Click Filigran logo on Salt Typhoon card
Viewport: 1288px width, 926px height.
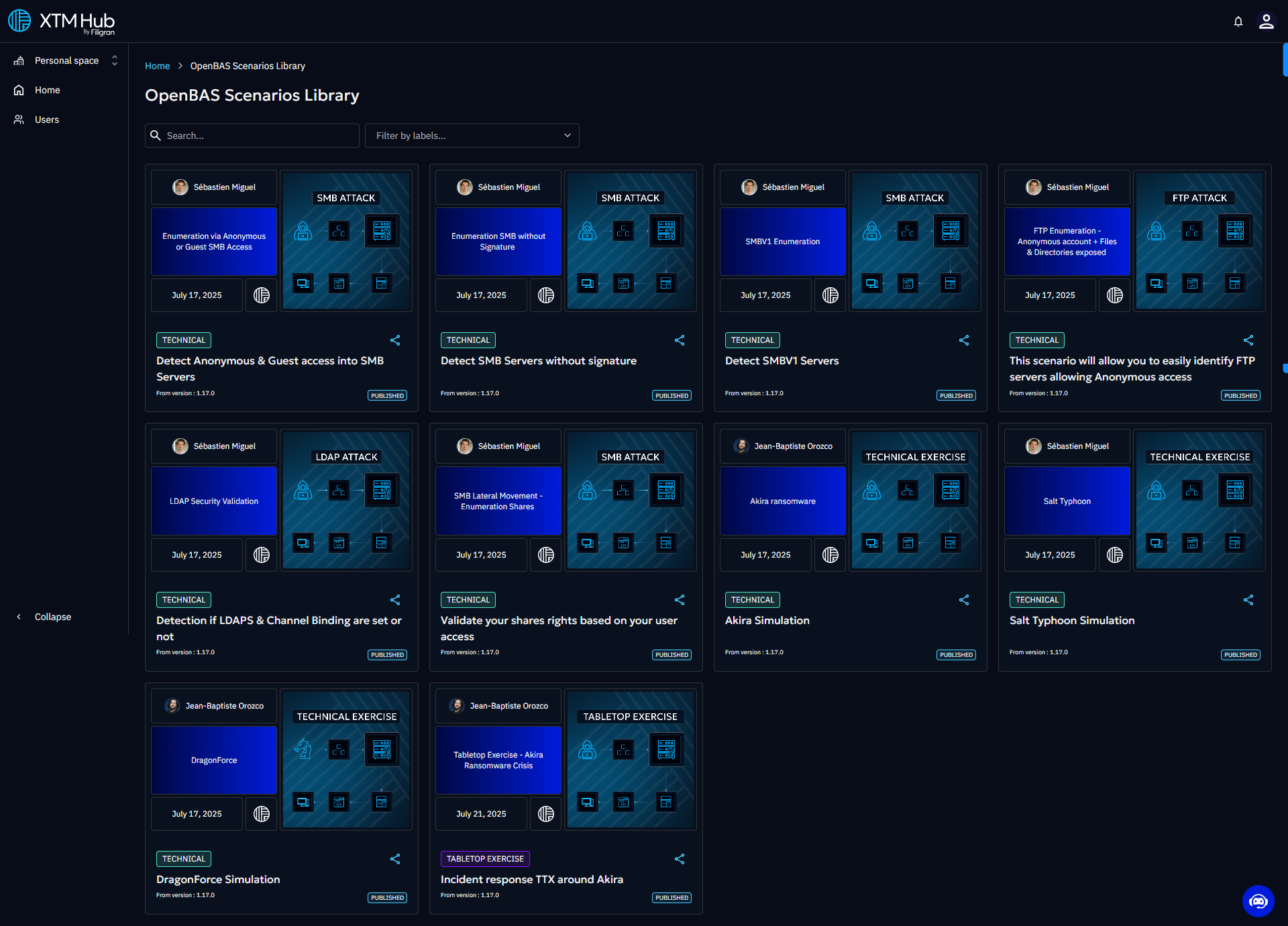pyautogui.click(x=1115, y=555)
